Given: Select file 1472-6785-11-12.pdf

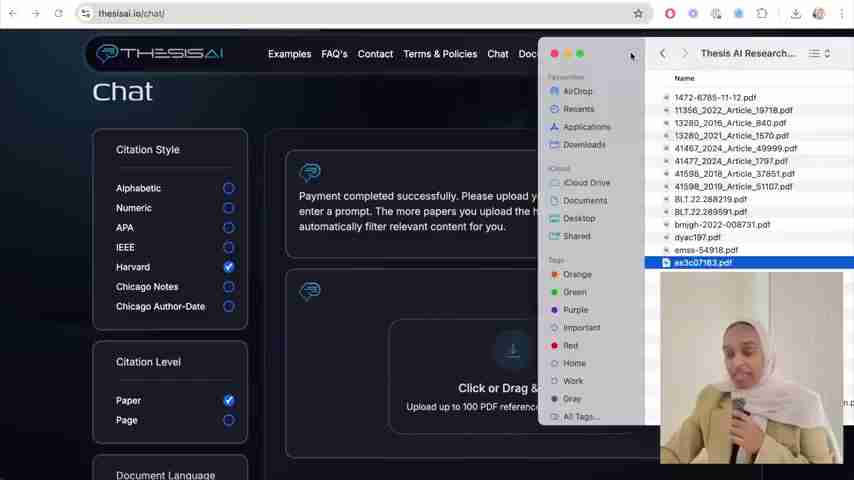Looking at the screenshot, I should click(x=715, y=98).
